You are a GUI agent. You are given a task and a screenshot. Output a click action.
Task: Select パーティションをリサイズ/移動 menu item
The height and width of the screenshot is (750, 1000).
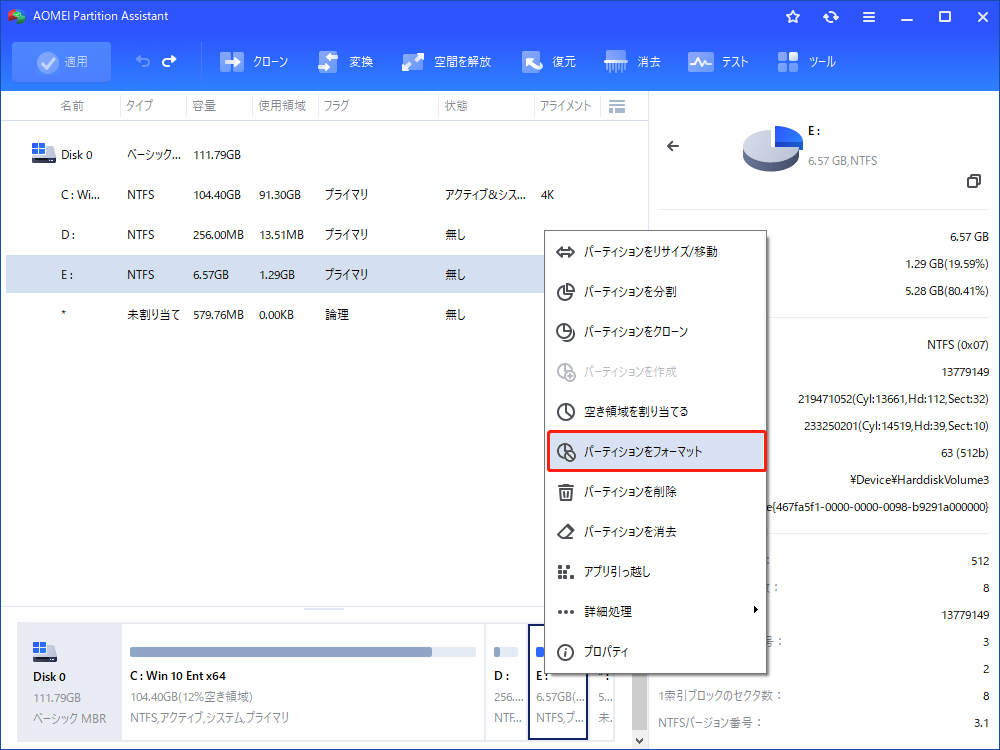pos(656,252)
